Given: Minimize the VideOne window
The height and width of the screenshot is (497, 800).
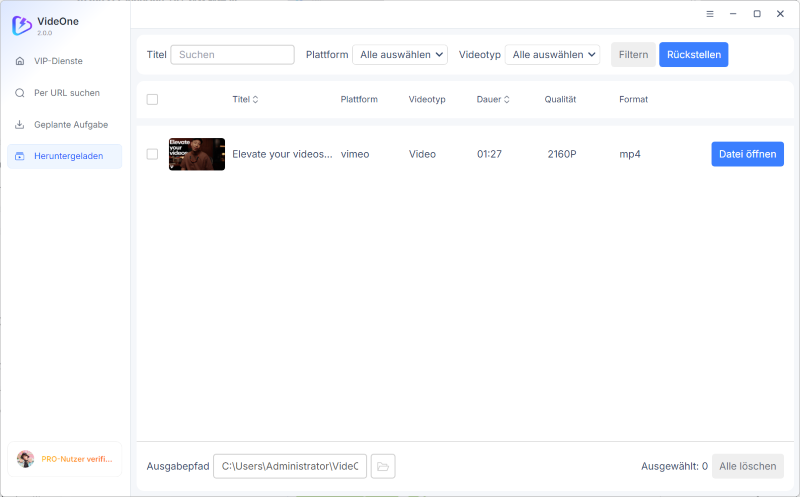Looking at the screenshot, I should point(733,14).
